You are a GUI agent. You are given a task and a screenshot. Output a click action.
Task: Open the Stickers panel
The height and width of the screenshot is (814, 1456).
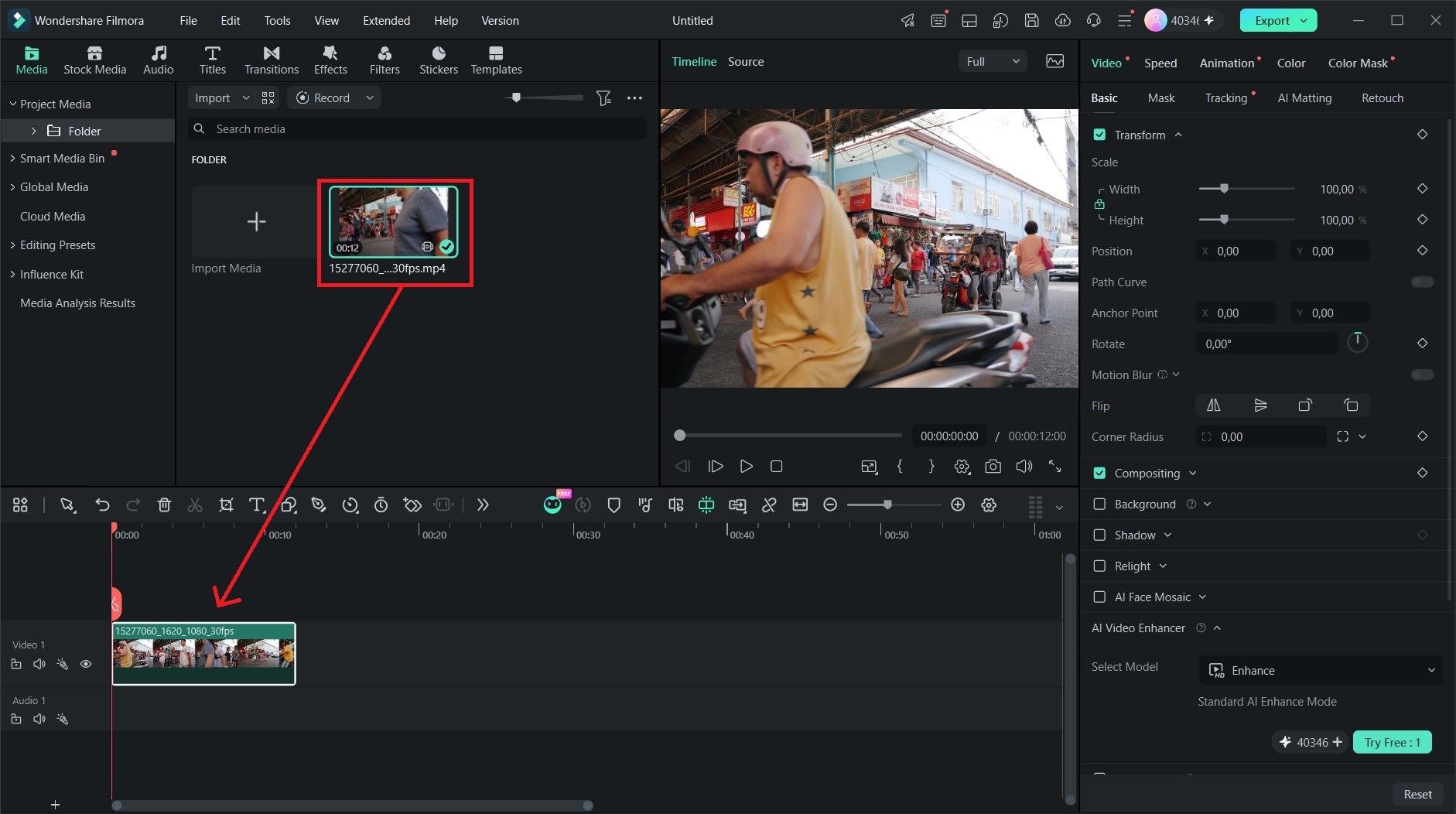[439, 60]
